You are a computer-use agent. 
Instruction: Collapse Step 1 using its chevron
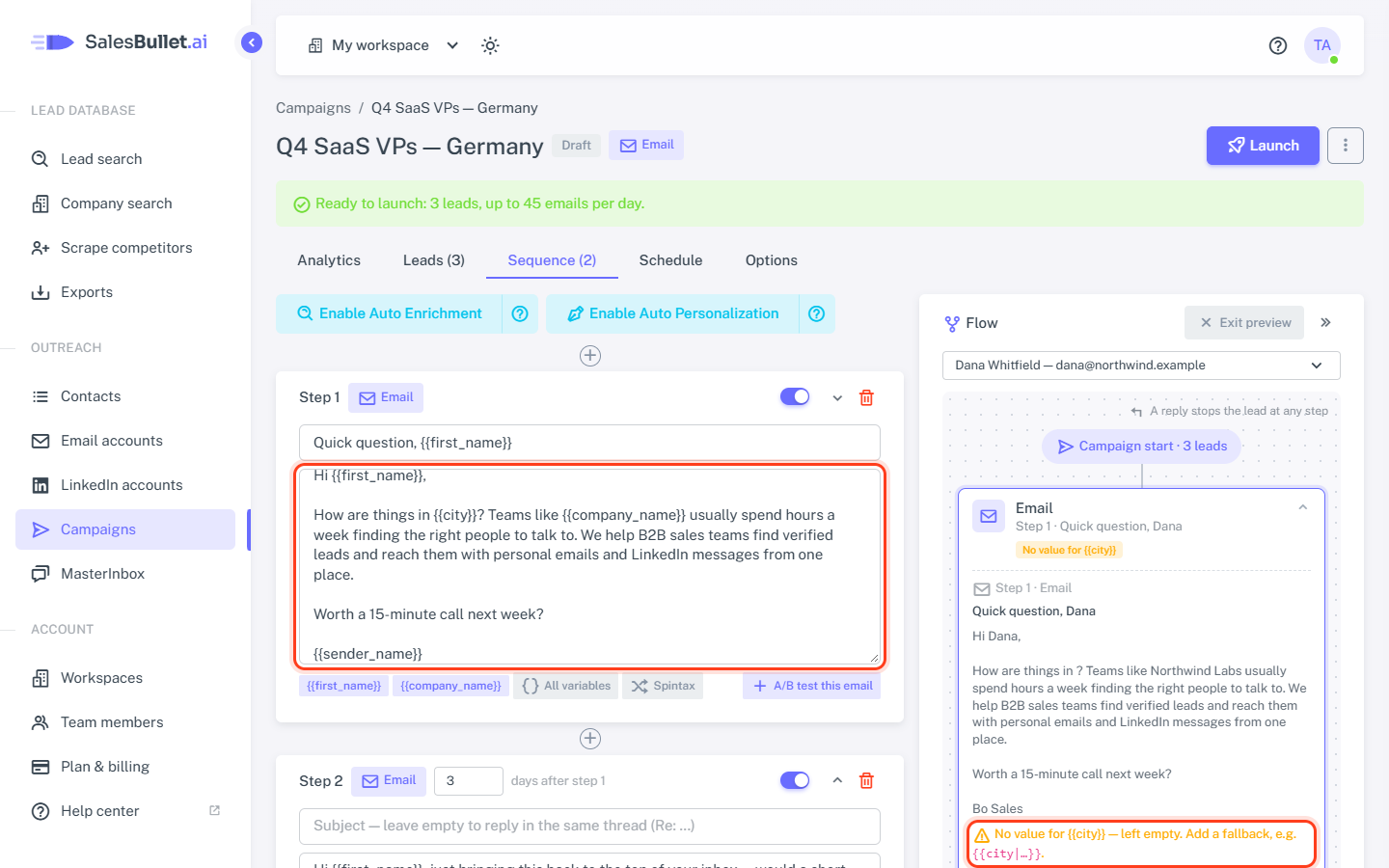point(837,397)
